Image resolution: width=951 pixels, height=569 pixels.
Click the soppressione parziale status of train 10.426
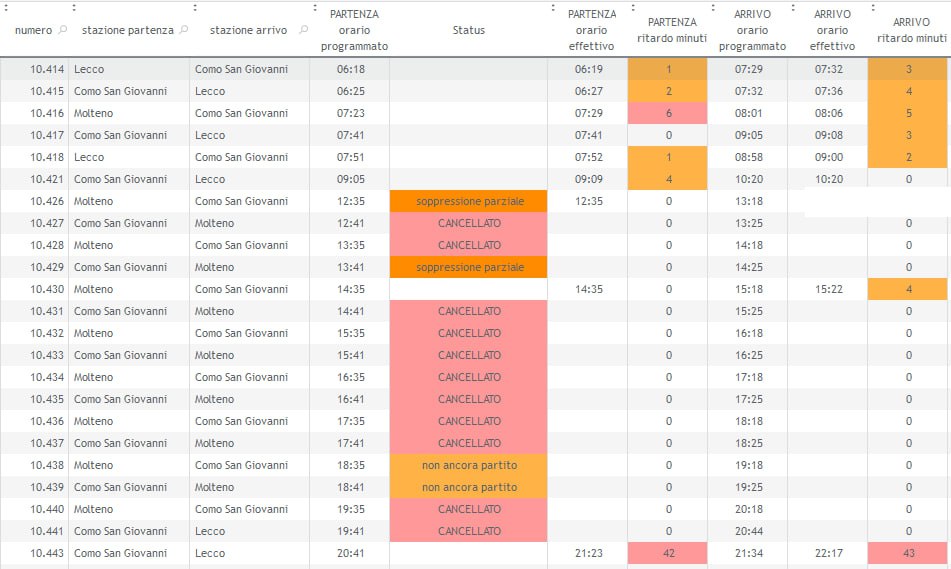469,201
